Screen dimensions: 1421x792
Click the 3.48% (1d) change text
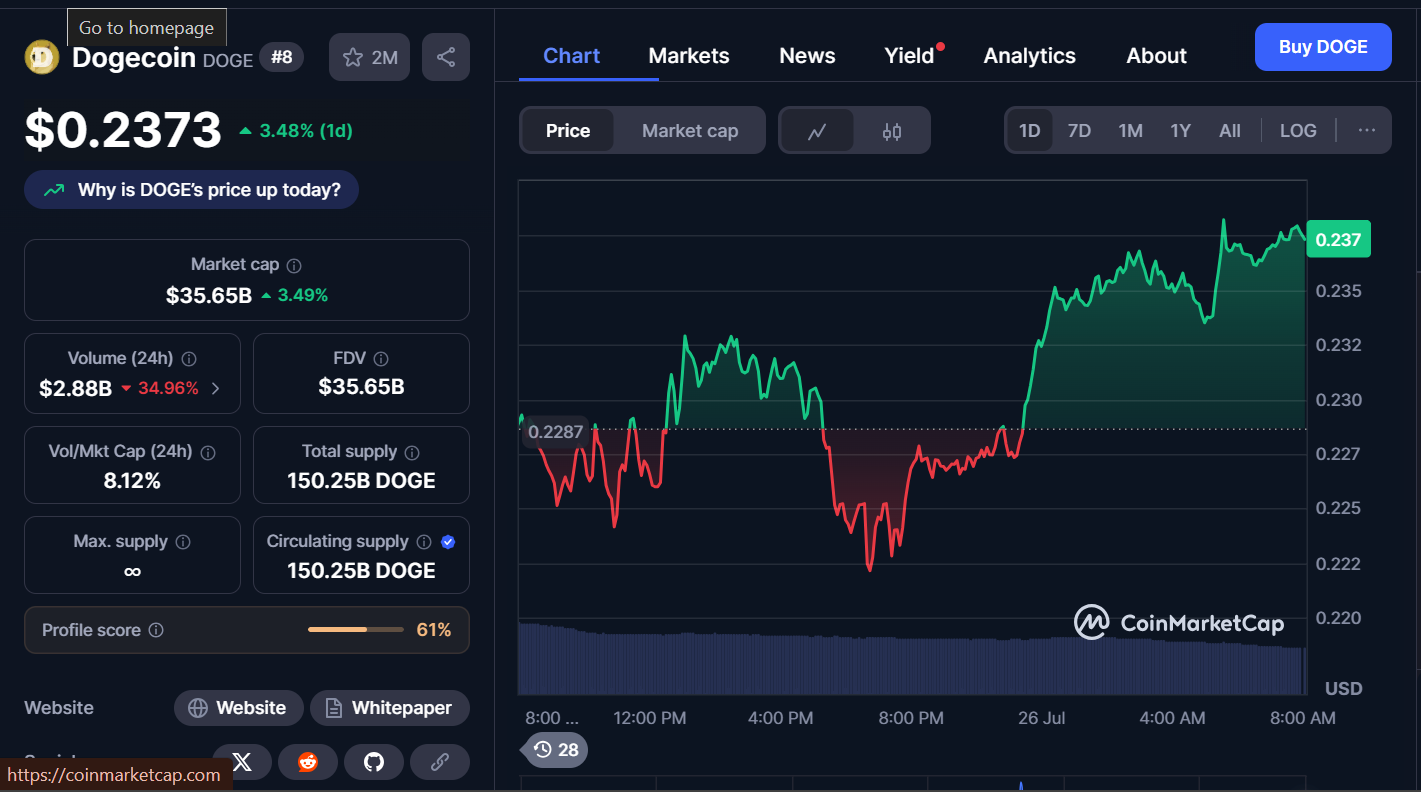coord(306,131)
